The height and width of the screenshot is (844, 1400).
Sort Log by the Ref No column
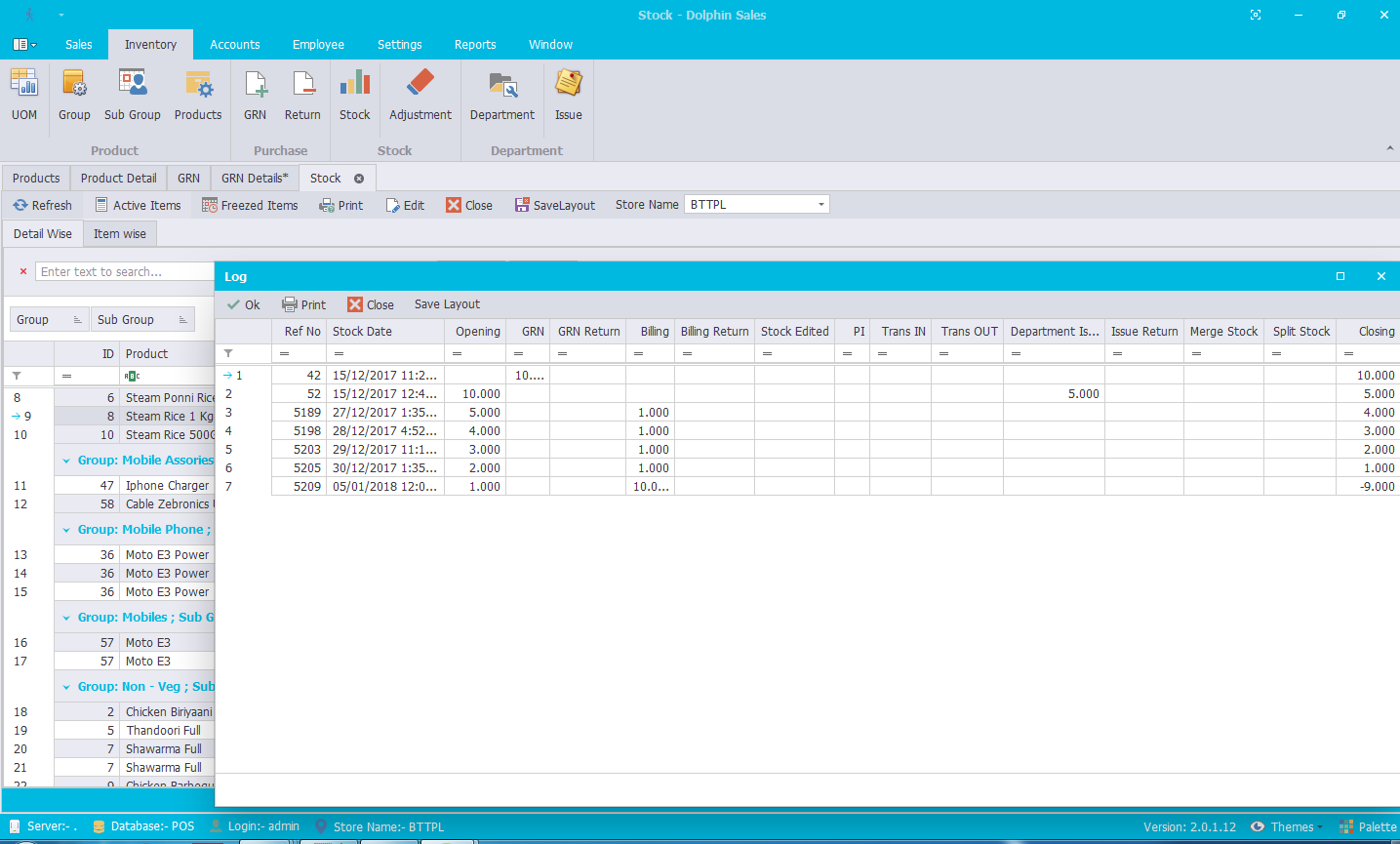pyautogui.click(x=299, y=332)
